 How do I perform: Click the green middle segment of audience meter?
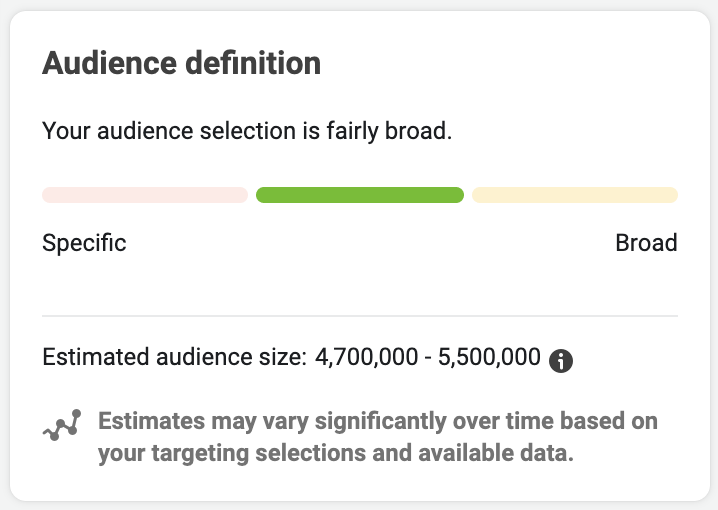tap(360, 195)
